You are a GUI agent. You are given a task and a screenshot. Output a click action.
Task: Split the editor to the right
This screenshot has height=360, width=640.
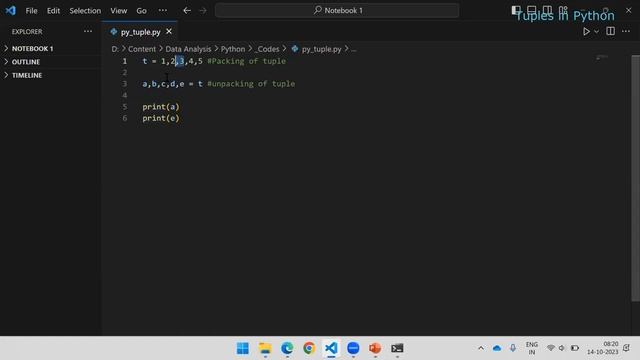pos(610,31)
